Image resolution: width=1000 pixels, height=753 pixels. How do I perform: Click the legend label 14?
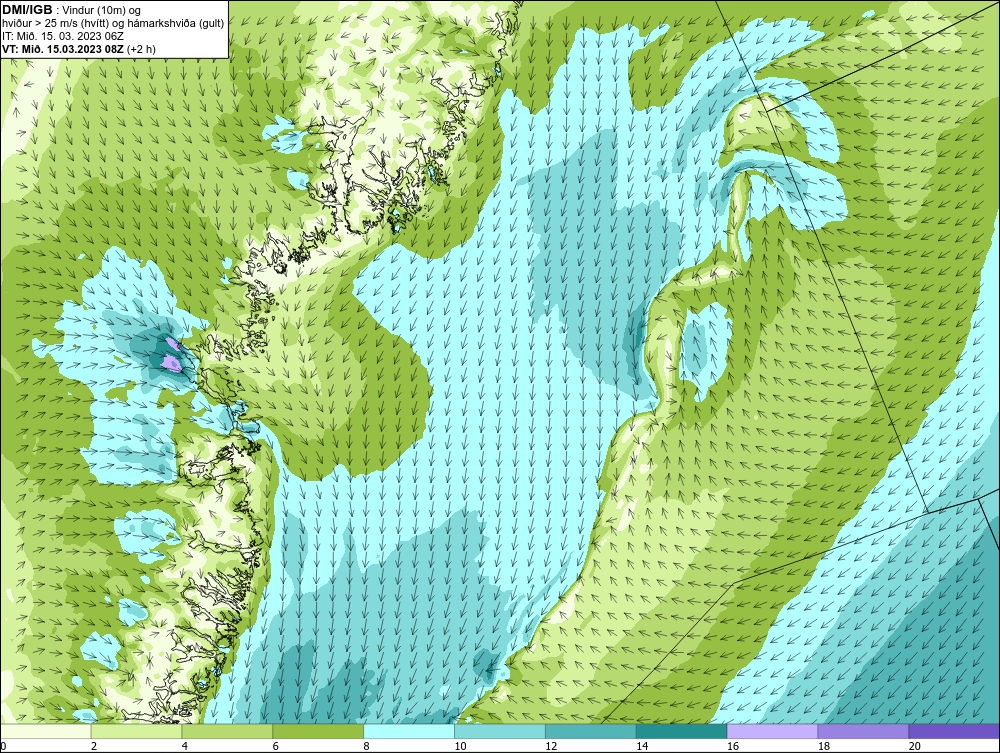coord(642,746)
